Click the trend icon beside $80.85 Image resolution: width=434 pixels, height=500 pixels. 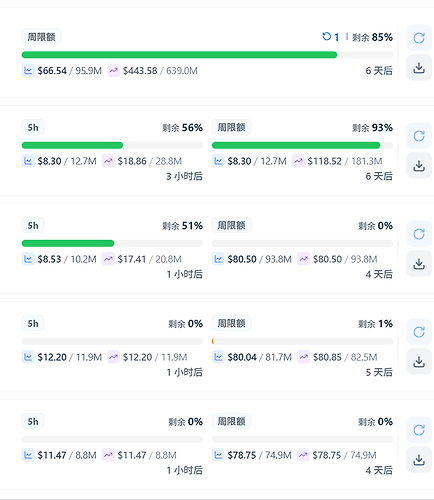(x=303, y=357)
